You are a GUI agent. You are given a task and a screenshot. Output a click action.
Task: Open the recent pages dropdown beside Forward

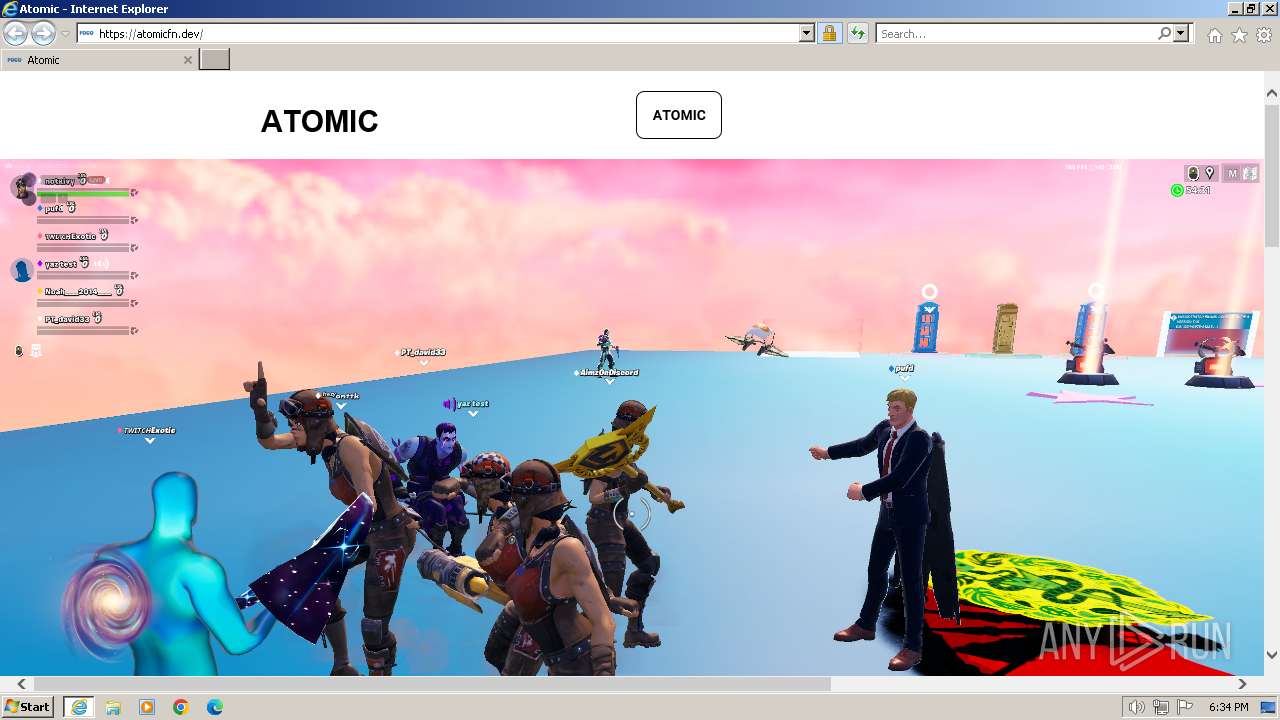[x=65, y=34]
